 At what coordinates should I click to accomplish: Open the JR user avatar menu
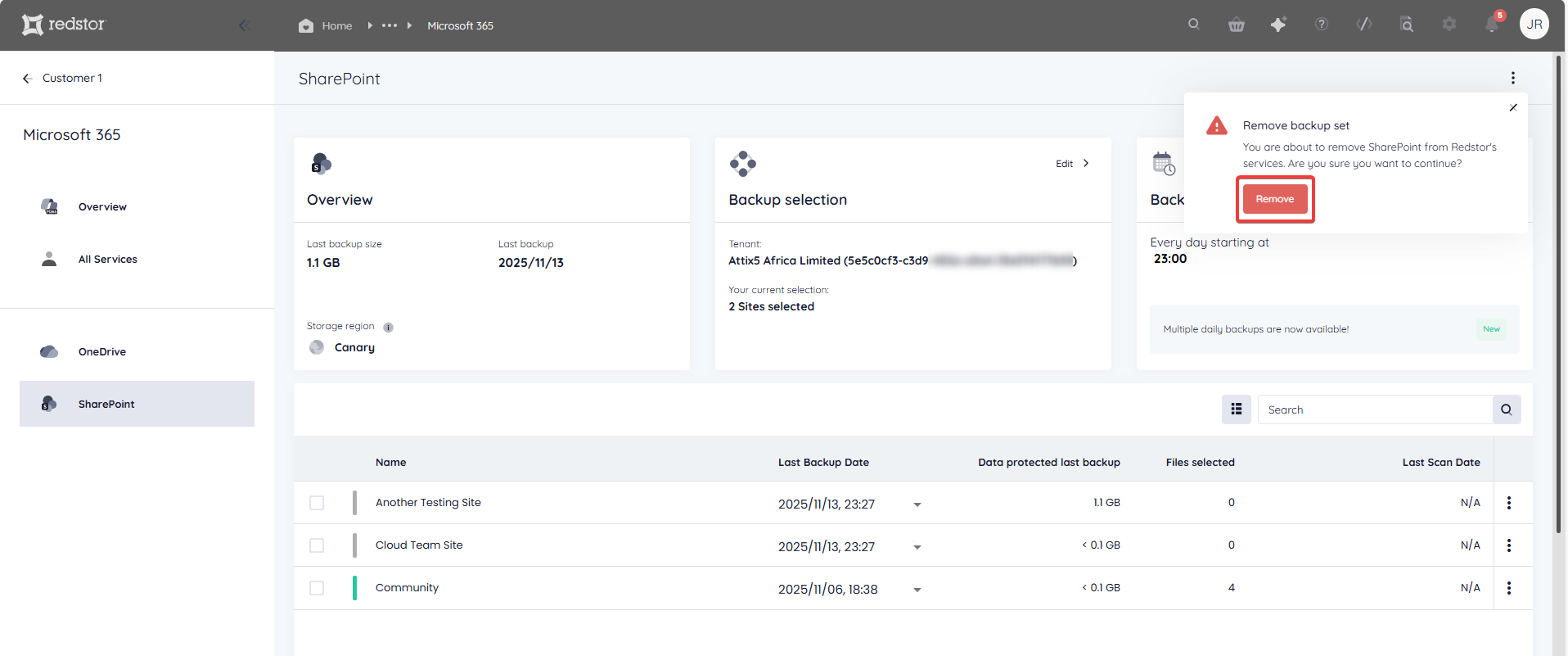[1534, 24]
